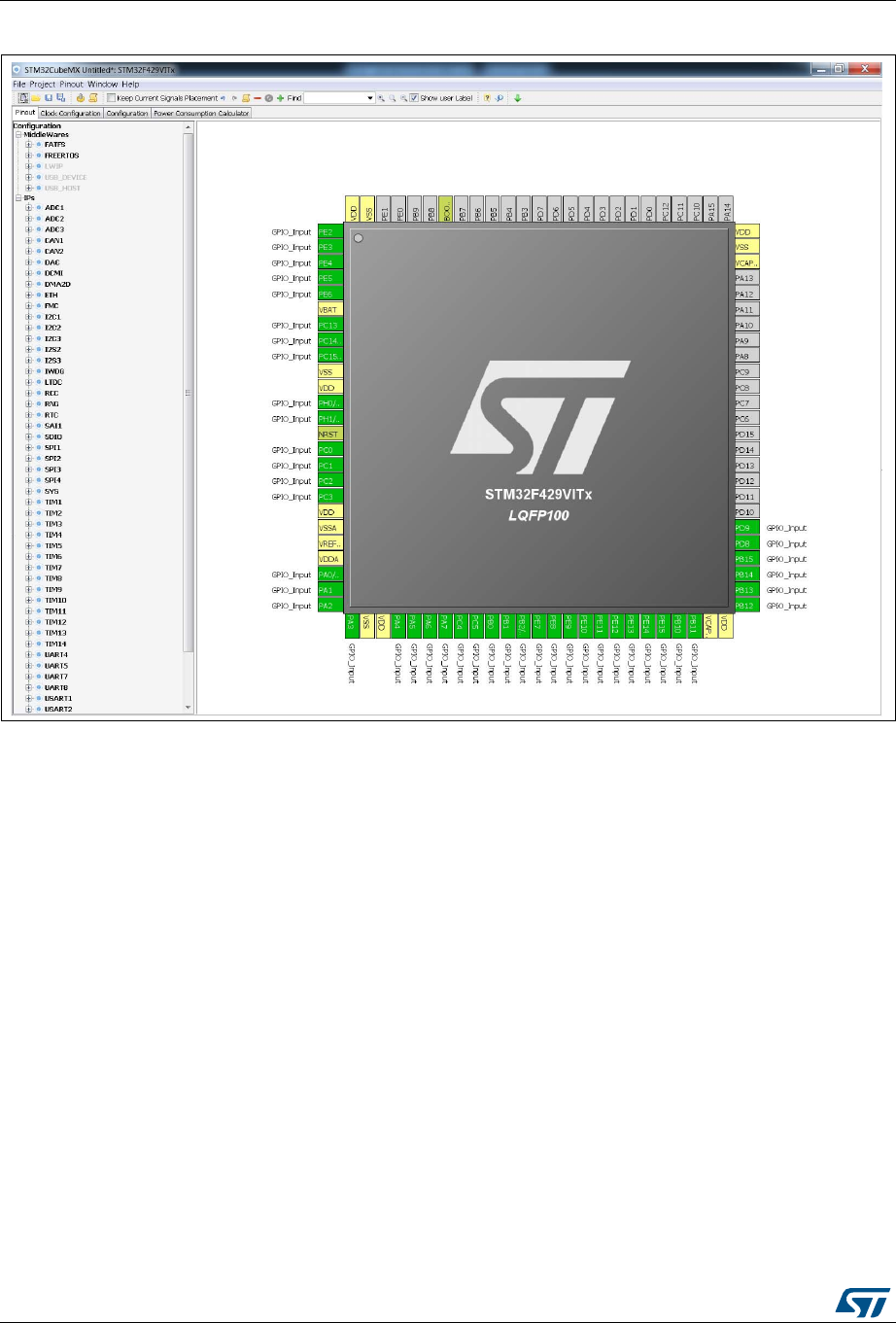Expand the ADC2 node
Viewport: 896px width, 1323px height.
click(28, 219)
